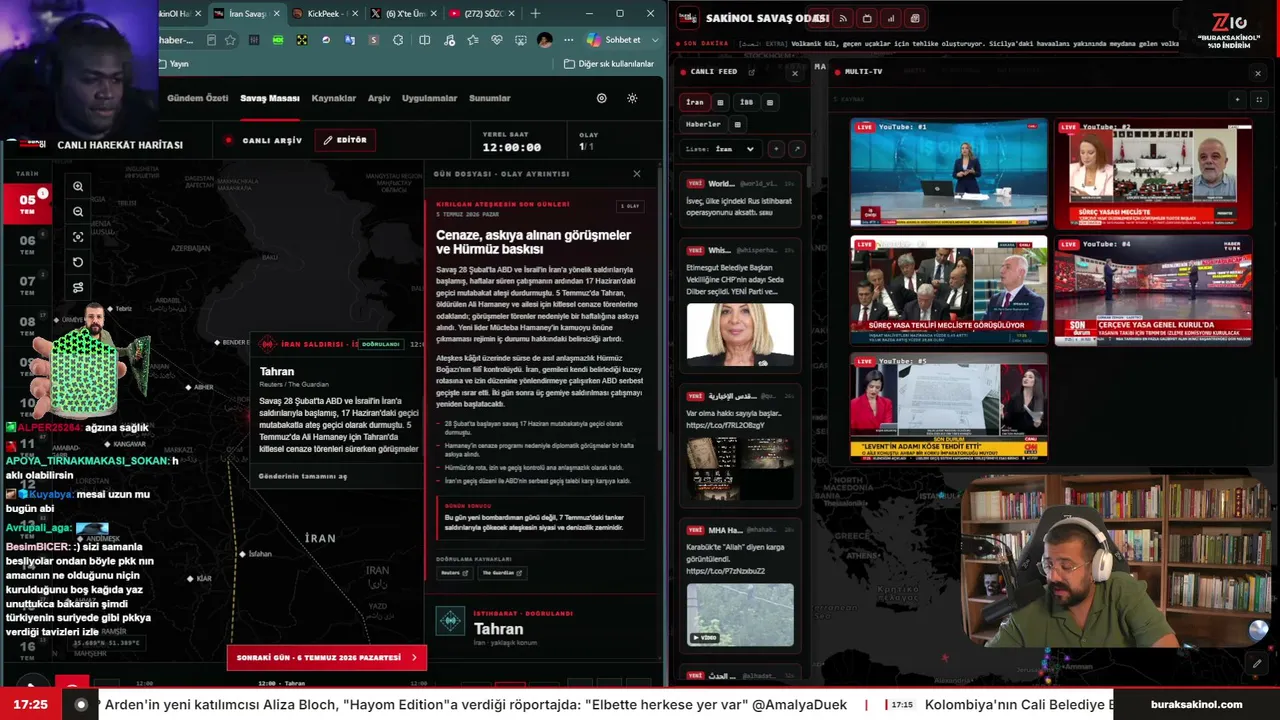Open the Gündem Özeti menu item
The height and width of the screenshot is (720, 1280).
(198, 98)
